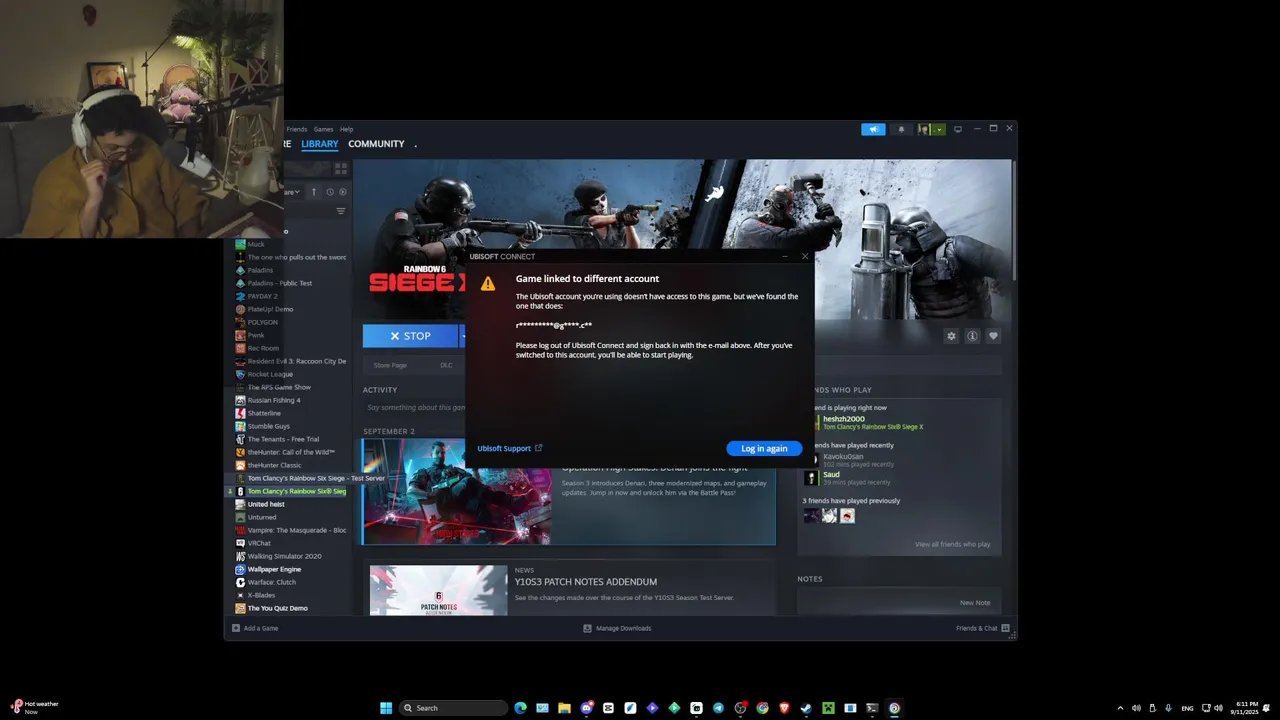Select Warface: Clutch in library list
Image resolution: width=1280 pixels, height=720 pixels.
272,582
